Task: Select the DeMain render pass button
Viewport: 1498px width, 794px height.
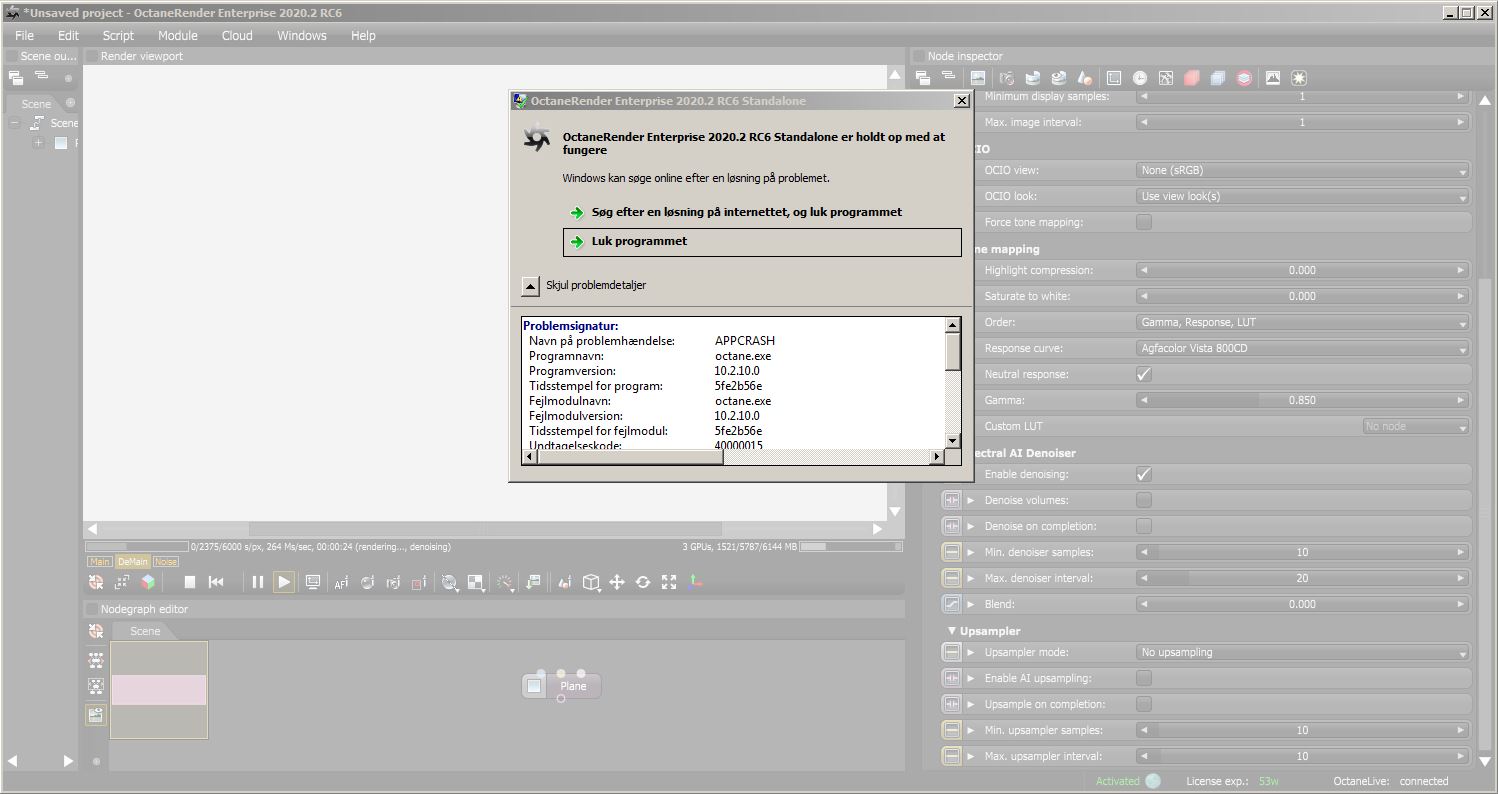Action: point(132,562)
